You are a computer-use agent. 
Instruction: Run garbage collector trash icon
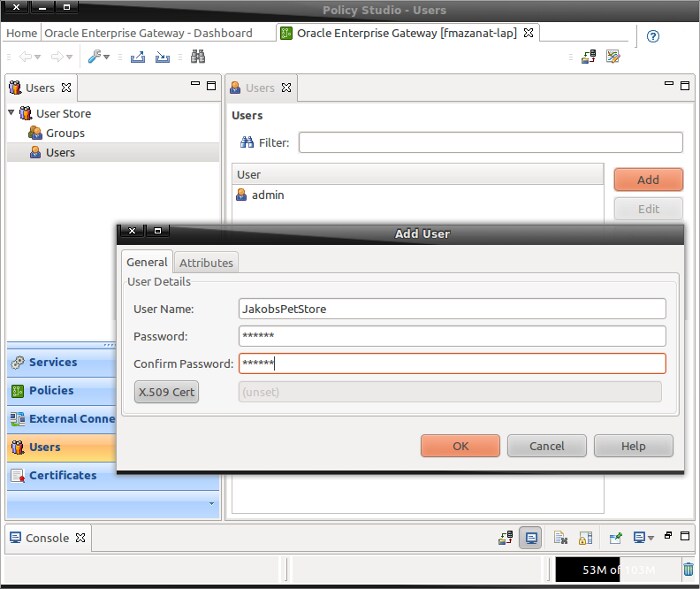pyautogui.click(x=688, y=569)
